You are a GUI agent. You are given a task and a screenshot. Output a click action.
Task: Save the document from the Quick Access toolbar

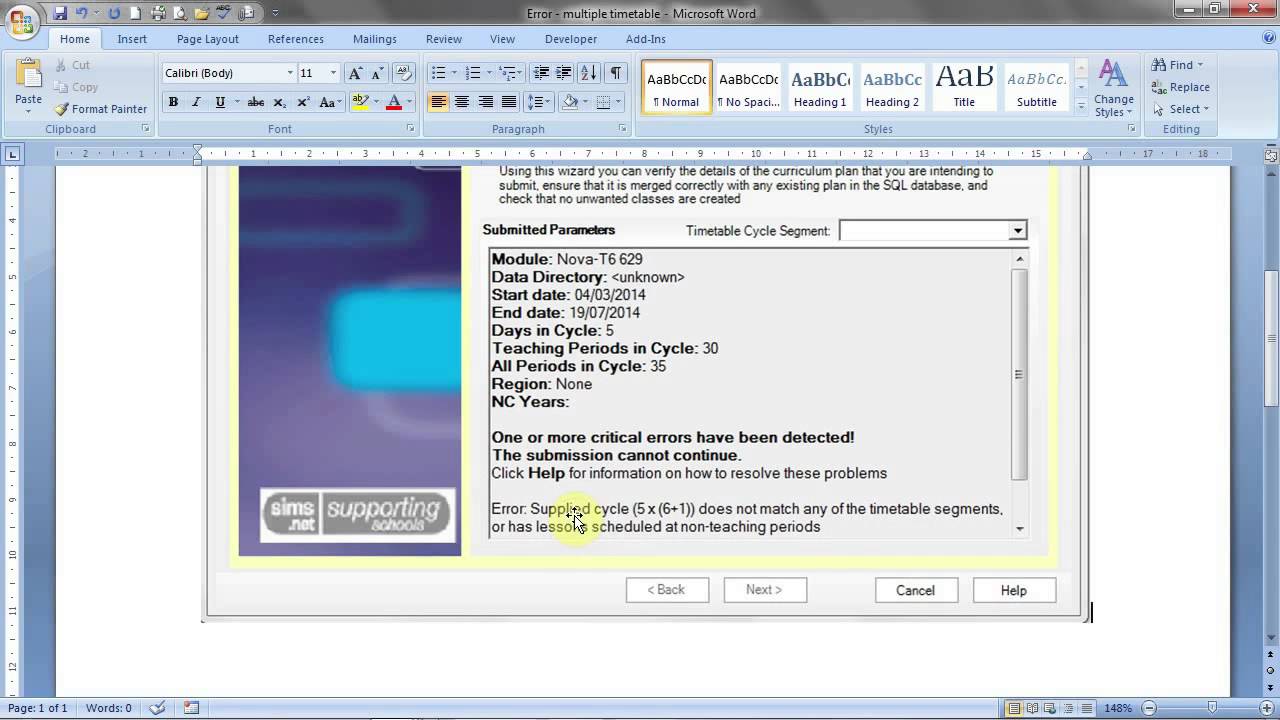60,13
